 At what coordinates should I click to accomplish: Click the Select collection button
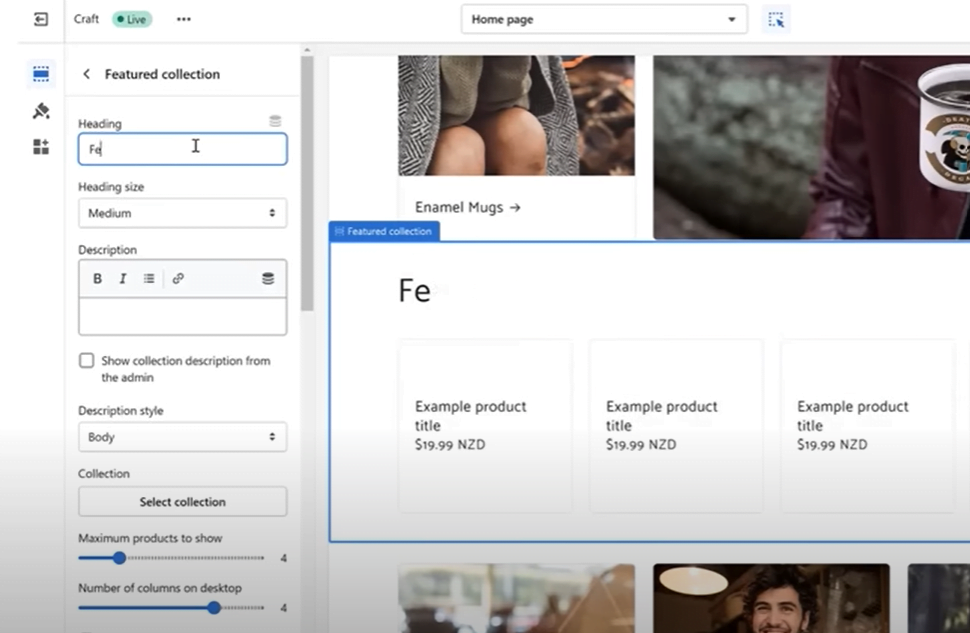(182, 502)
